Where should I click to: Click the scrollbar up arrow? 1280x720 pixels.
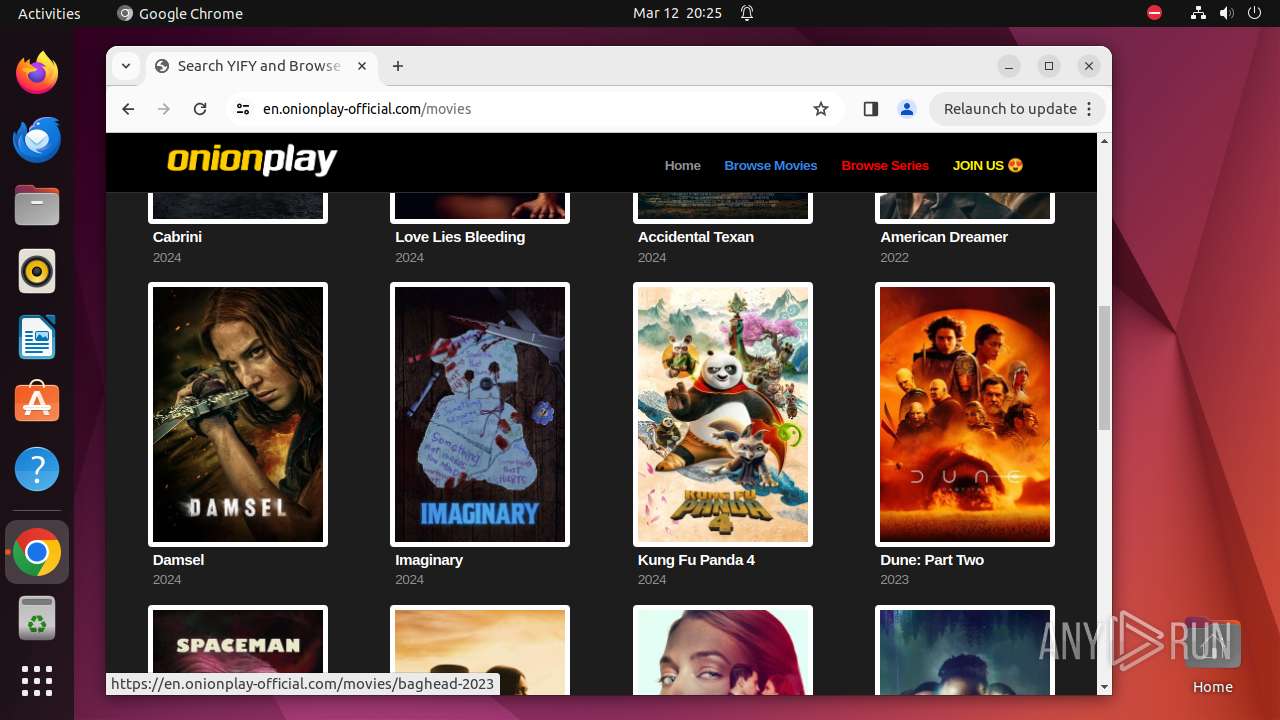click(x=1104, y=141)
